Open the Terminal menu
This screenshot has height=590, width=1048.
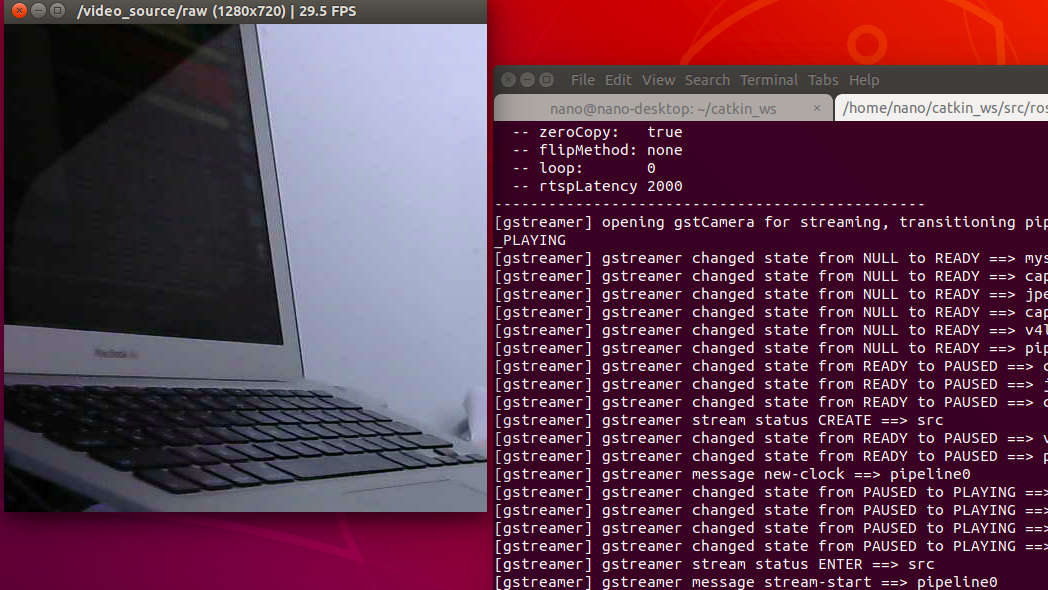769,80
